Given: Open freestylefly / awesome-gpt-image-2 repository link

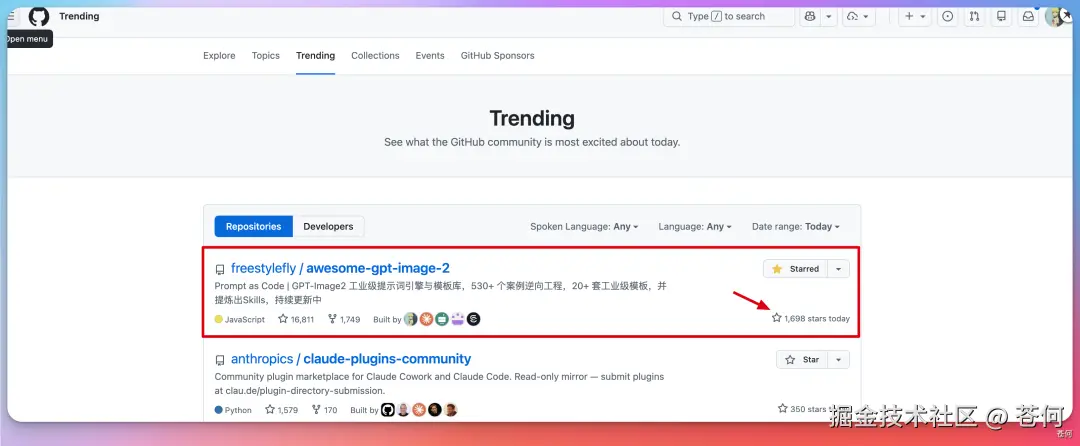Looking at the screenshot, I should pos(340,268).
